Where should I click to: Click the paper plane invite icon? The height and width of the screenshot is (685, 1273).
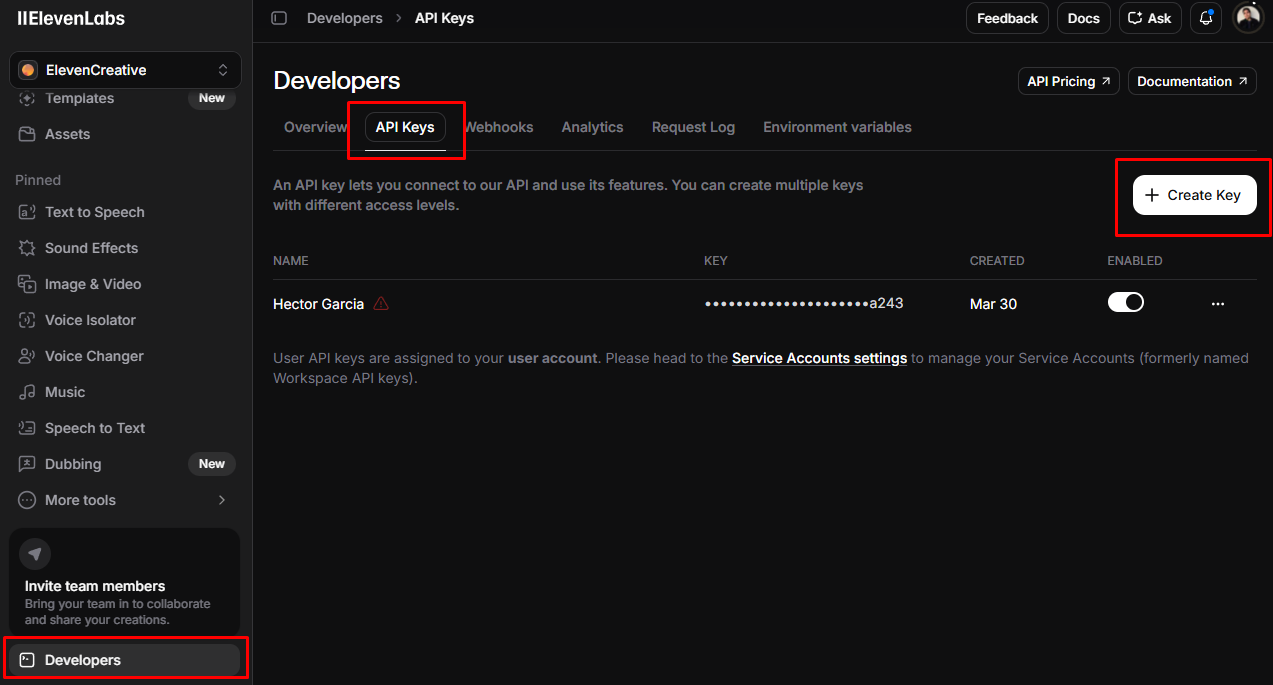coord(35,554)
